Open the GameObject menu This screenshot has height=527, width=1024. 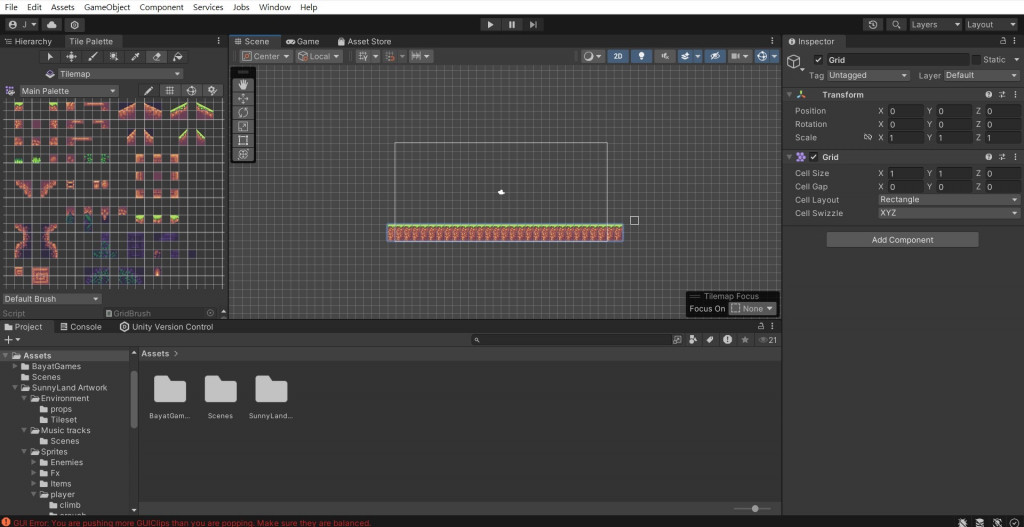tap(107, 7)
